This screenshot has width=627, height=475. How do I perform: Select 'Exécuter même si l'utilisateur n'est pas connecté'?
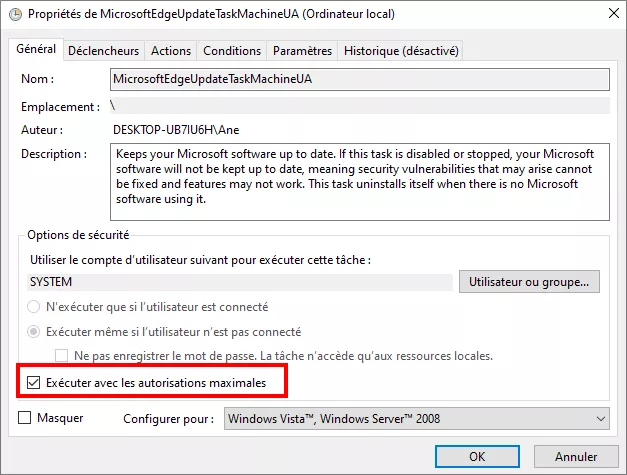(35, 332)
